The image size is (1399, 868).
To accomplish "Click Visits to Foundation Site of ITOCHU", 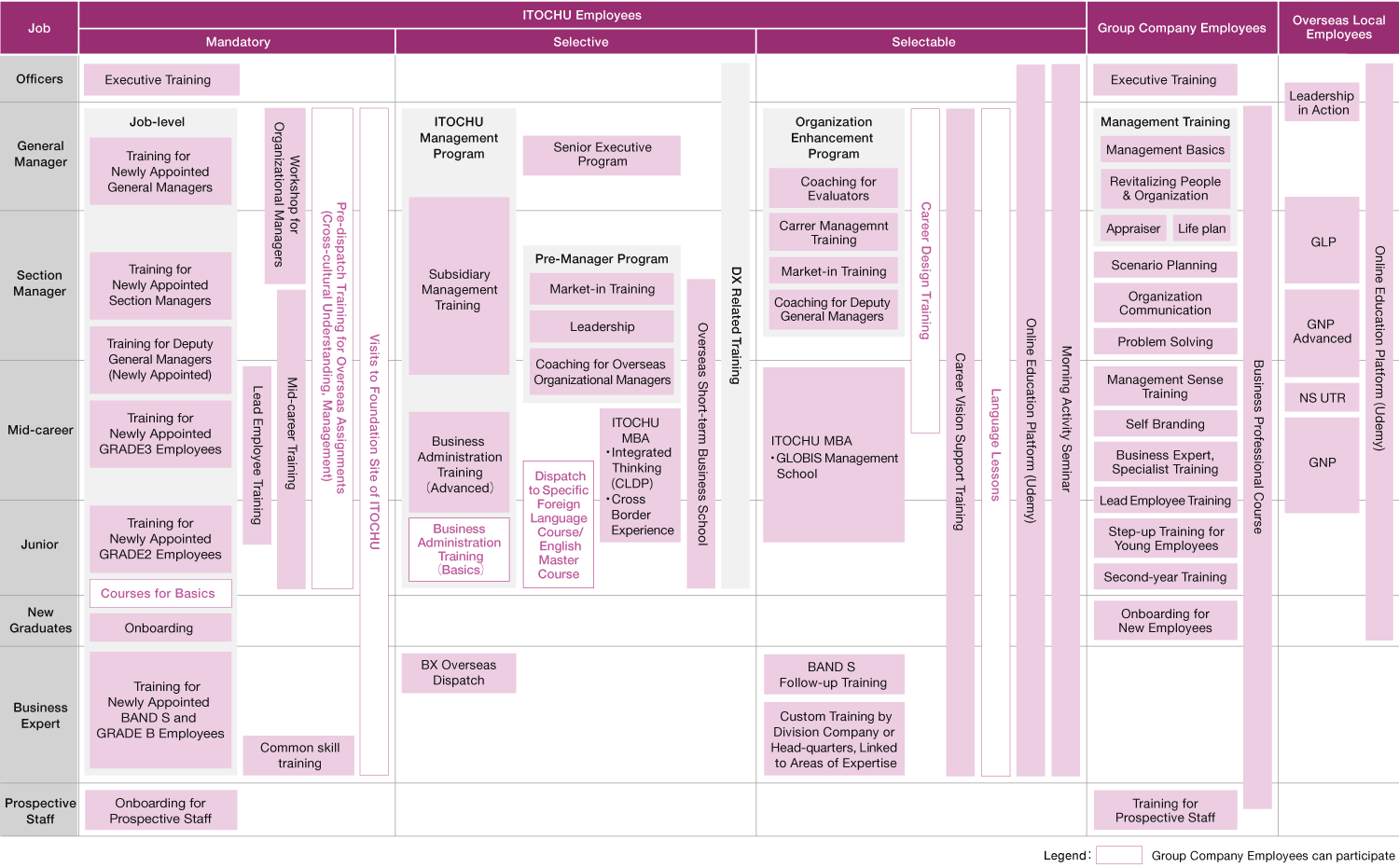I will tap(374, 441).
